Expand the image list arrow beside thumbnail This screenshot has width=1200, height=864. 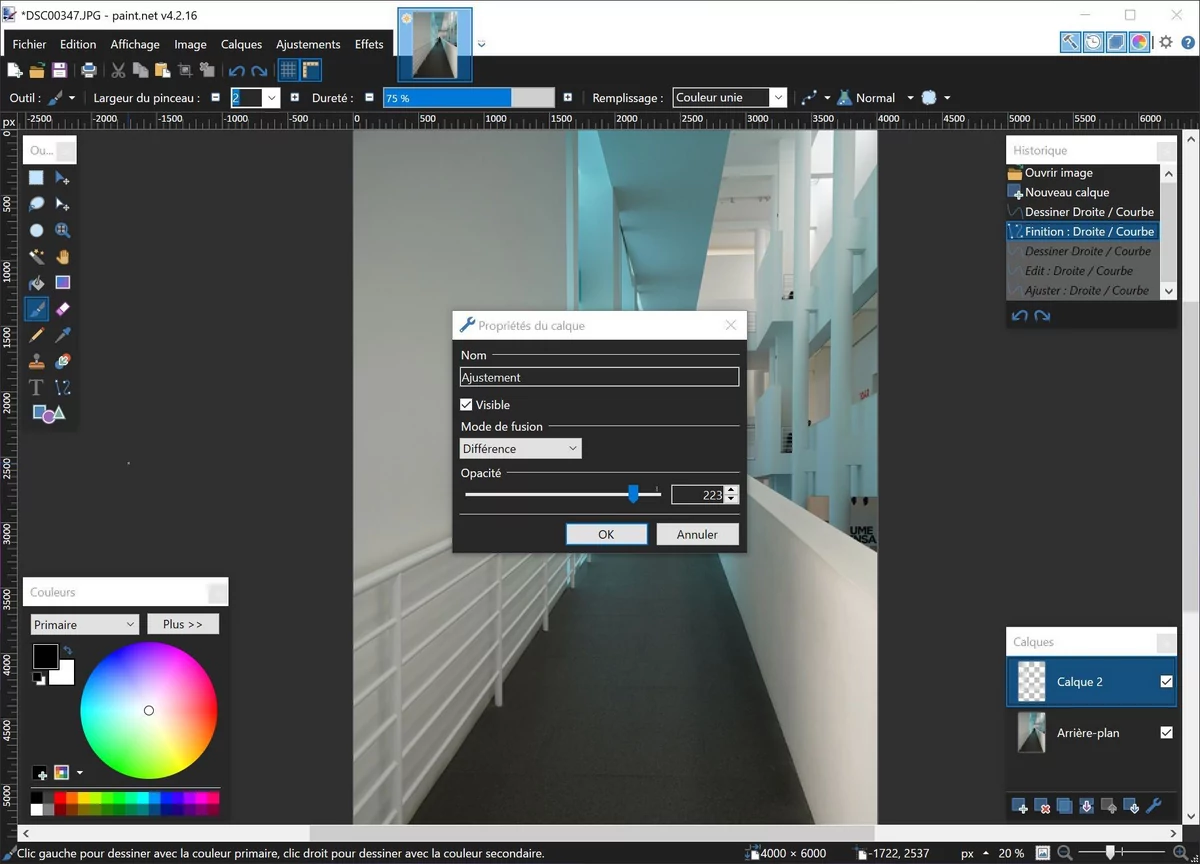pyautogui.click(x=482, y=44)
